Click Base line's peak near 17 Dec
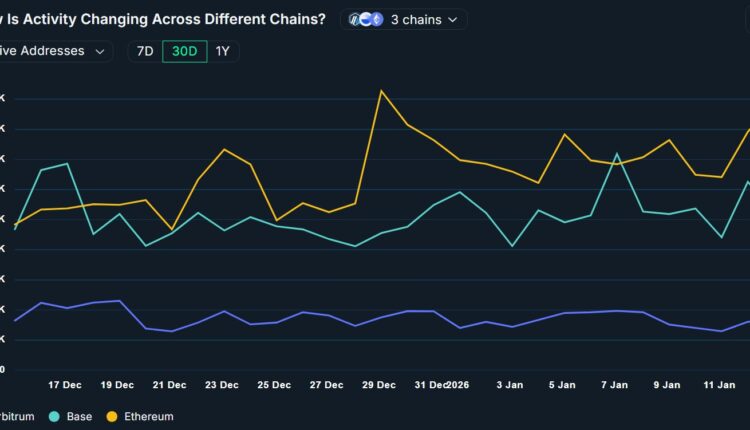 [x=66, y=164]
